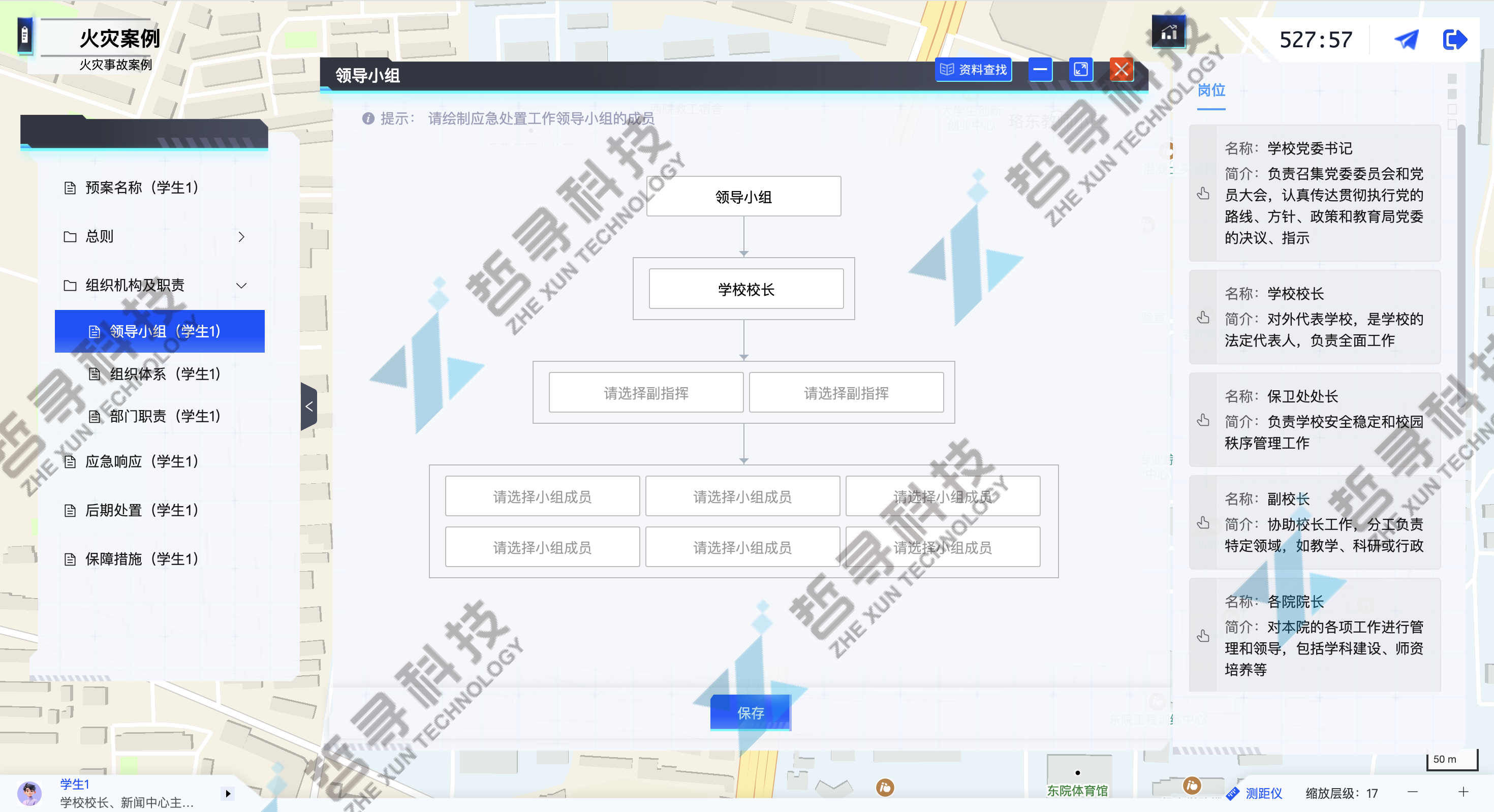Click the folder icon beside 总则
Image resolution: width=1494 pixels, height=812 pixels.
click(x=70, y=237)
